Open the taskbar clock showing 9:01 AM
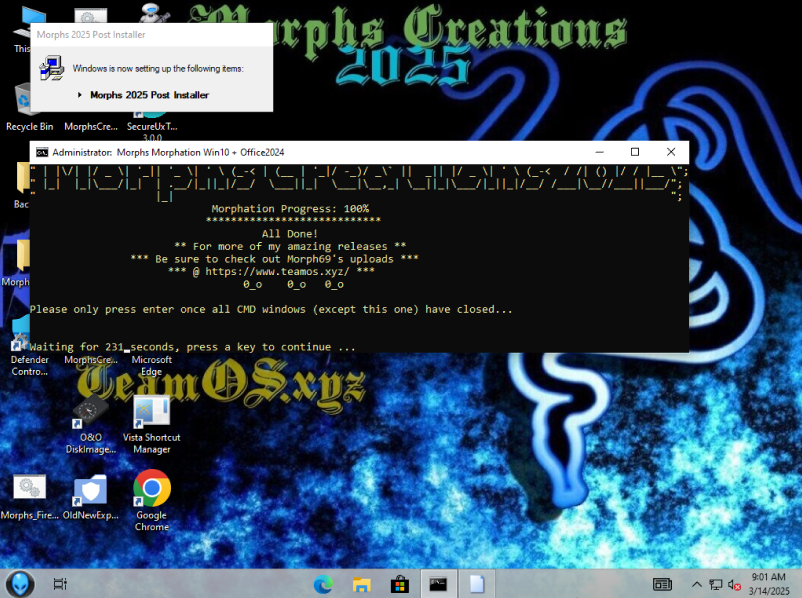 click(x=769, y=584)
